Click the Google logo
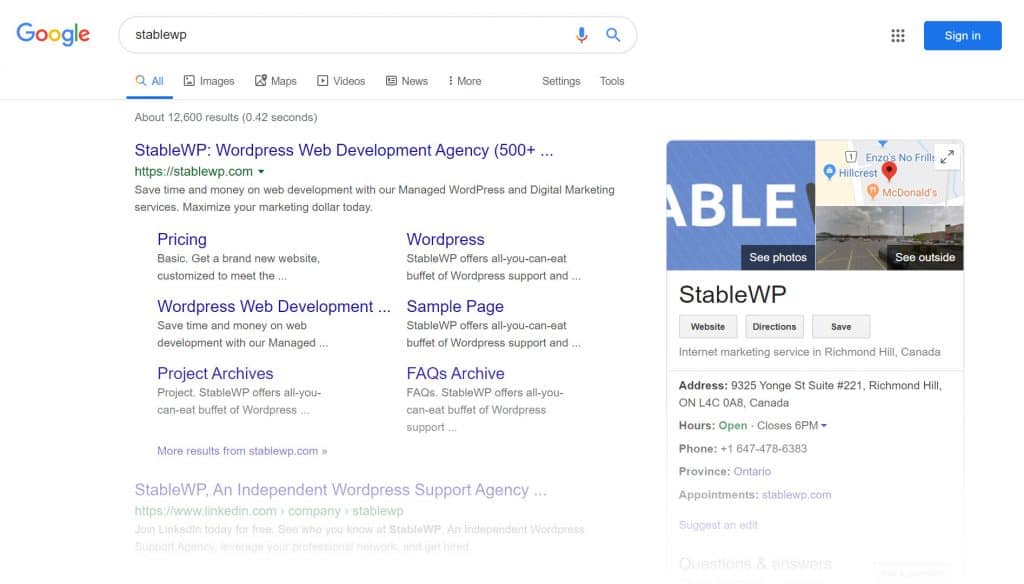 (53, 34)
